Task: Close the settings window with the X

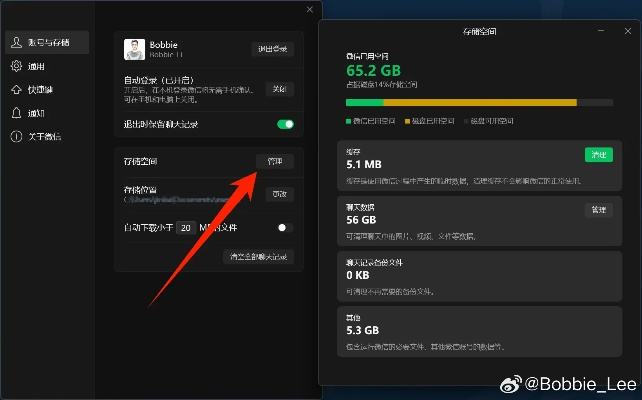Action: pyautogui.click(x=308, y=8)
